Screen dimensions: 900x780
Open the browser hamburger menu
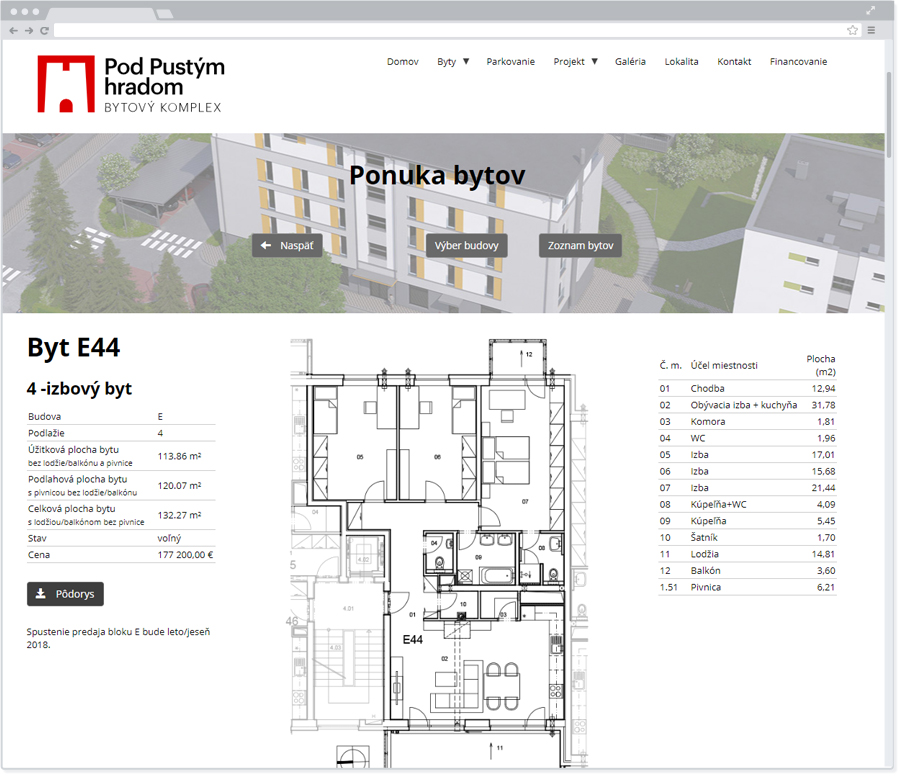871,31
